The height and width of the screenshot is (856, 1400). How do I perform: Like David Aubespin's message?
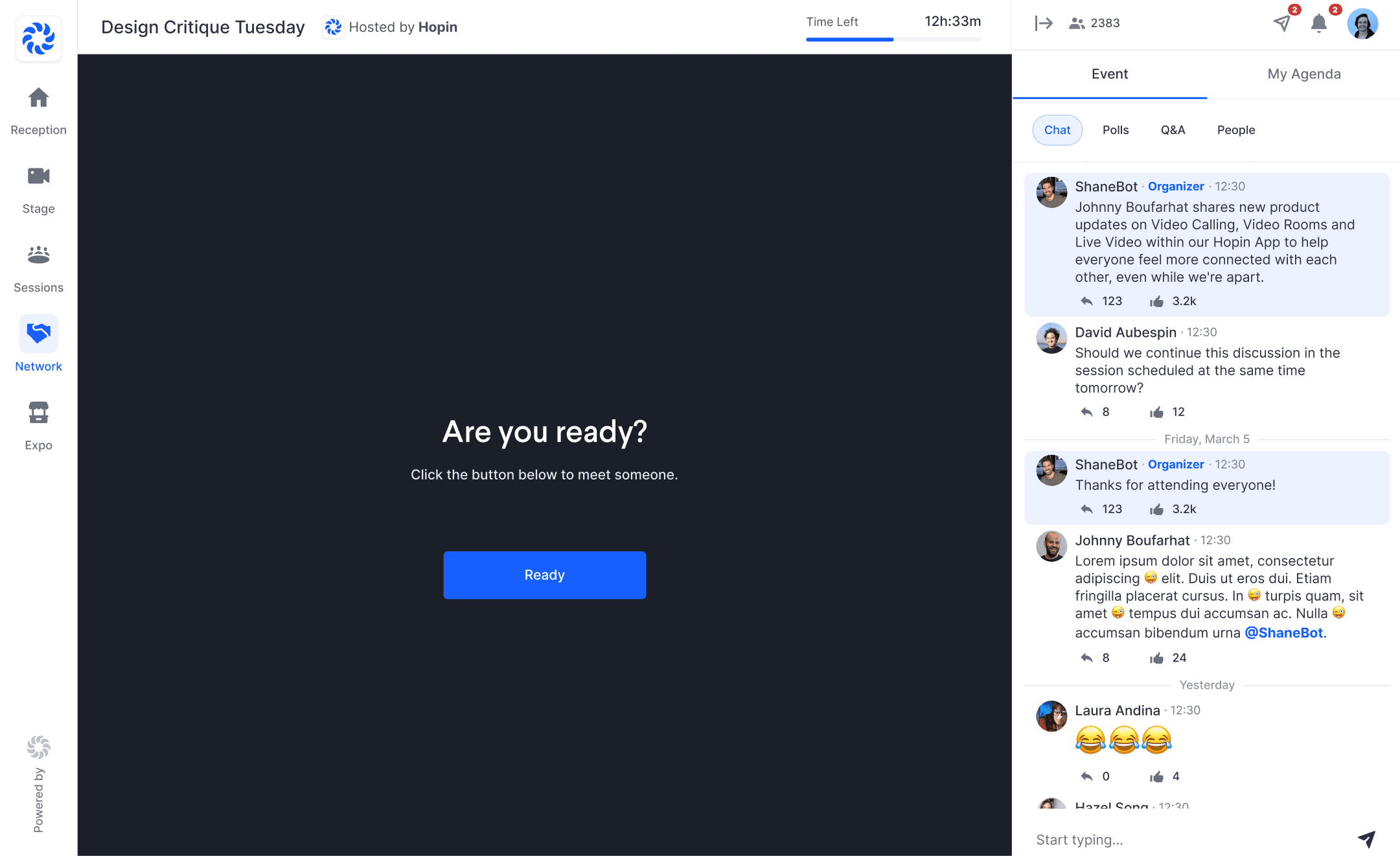coord(1156,412)
